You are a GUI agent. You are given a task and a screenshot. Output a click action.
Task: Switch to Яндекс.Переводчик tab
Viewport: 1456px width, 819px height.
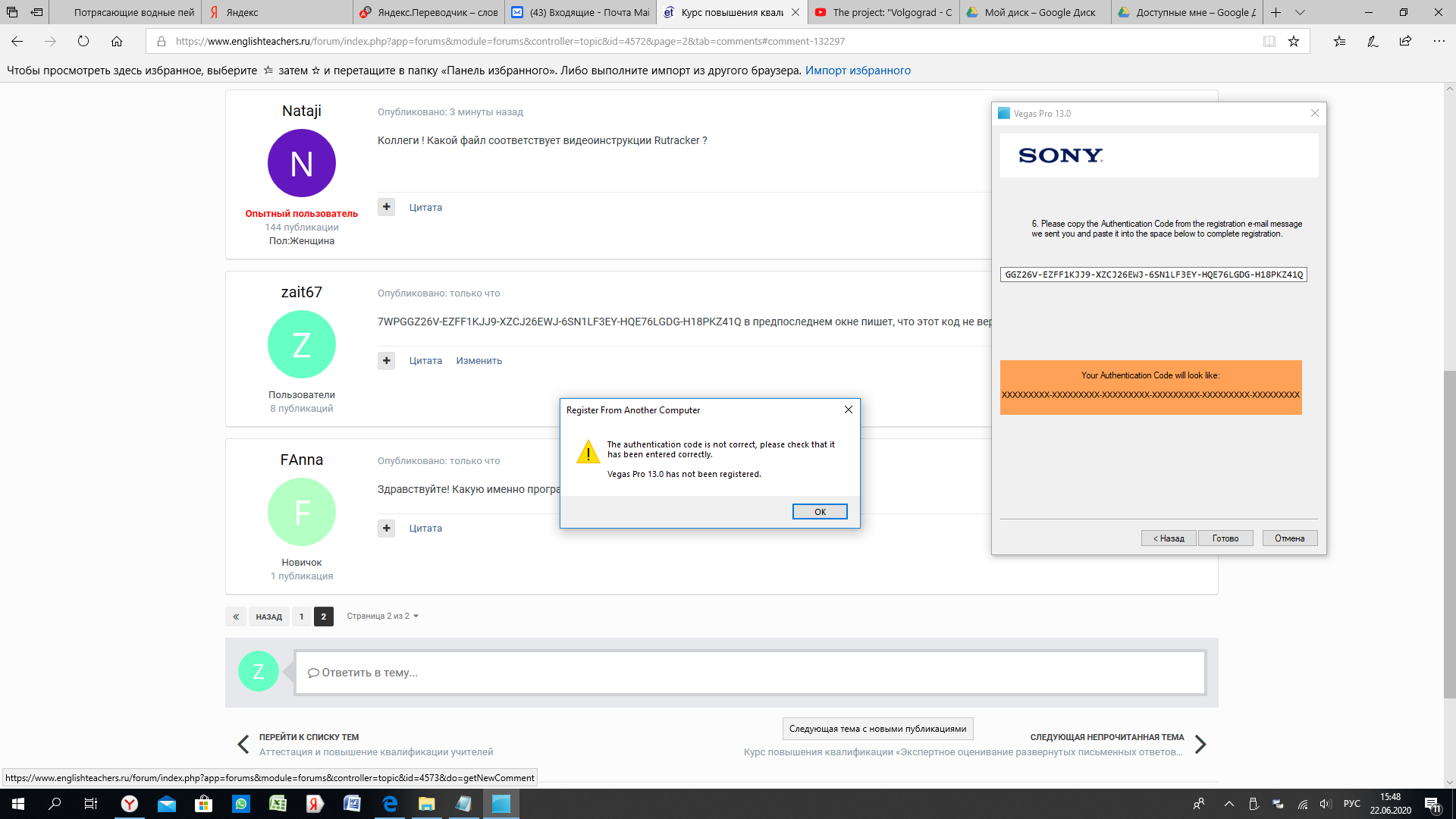pyautogui.click(x=428, y=12)
